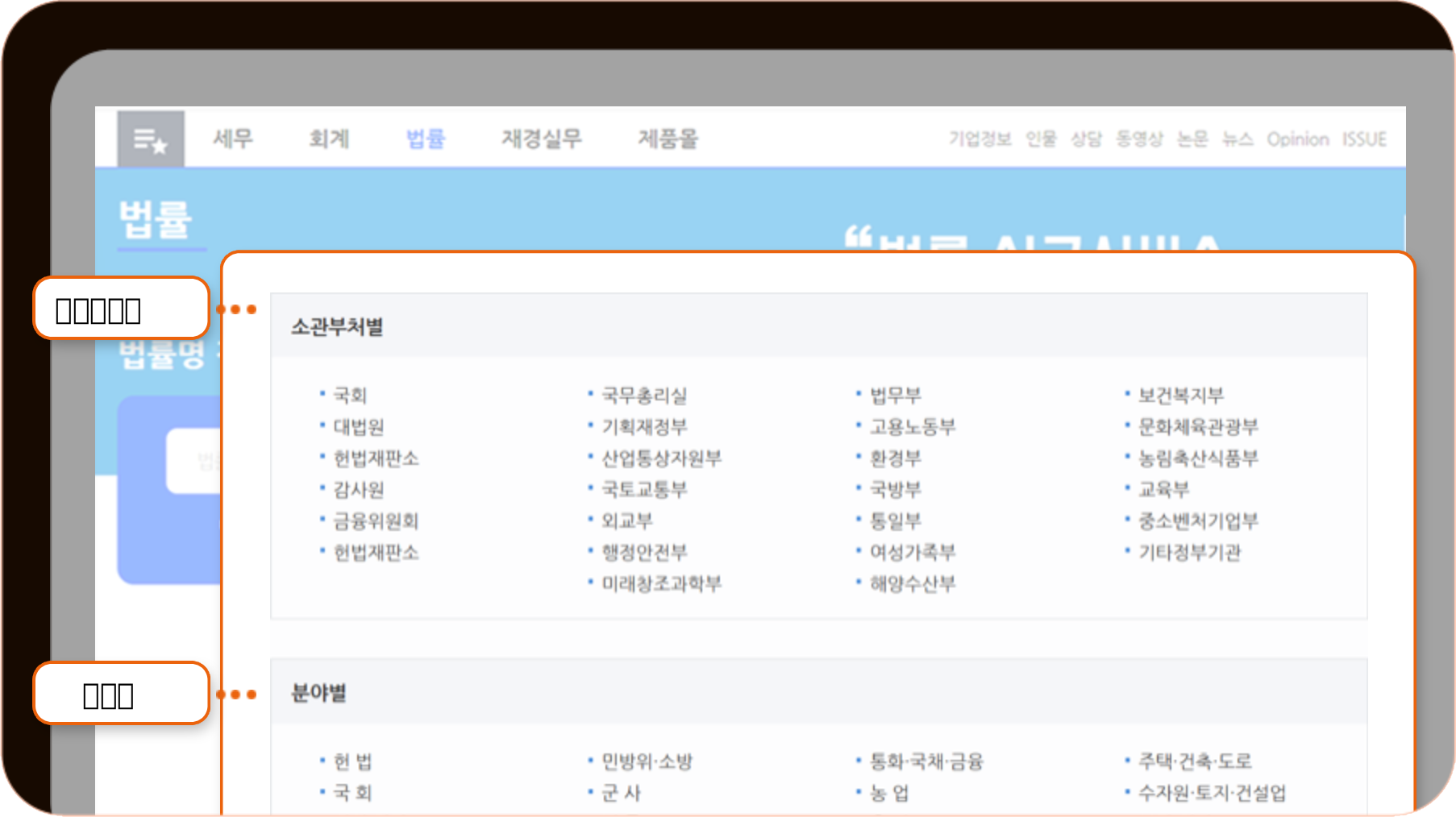Go to the 제품몰 tab
The height and width of the screenshot is (817, 1456).
coord(668,139)
